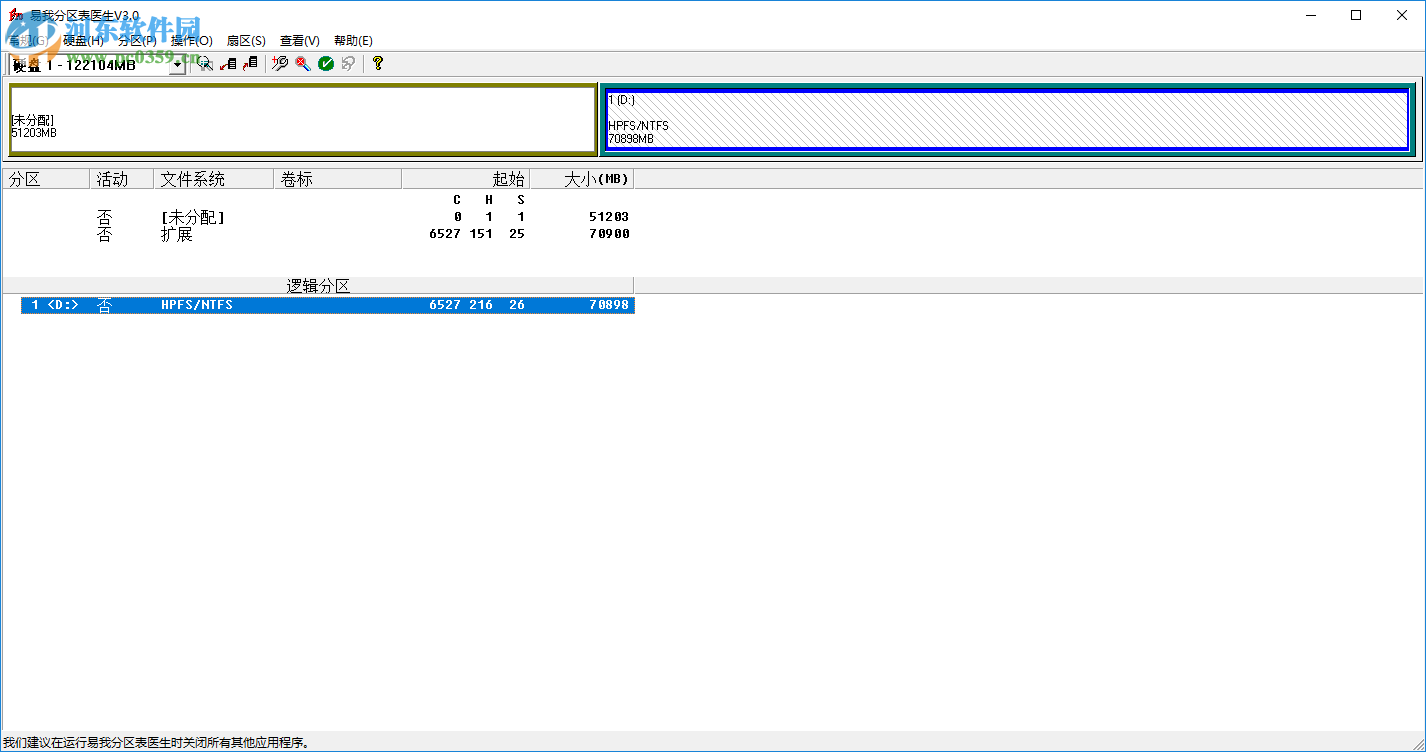1426x752 pixels.
Task: Click the 文件系统 column header
Action: coord(213,179)
